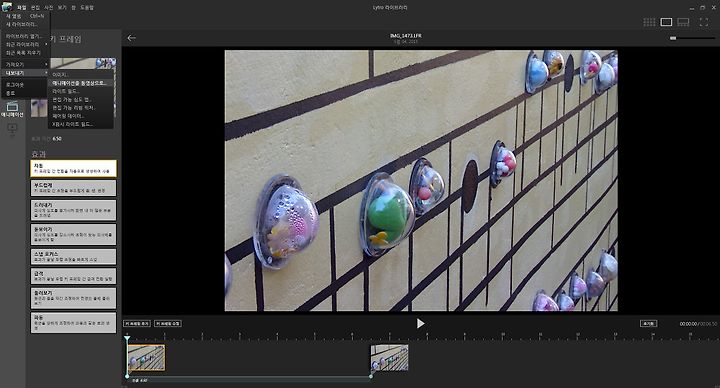The width and height of the screenshot is (720, 388).
Task: Open the 애니메이션 sidebar tool icon
Action: [x=12, y=109]
